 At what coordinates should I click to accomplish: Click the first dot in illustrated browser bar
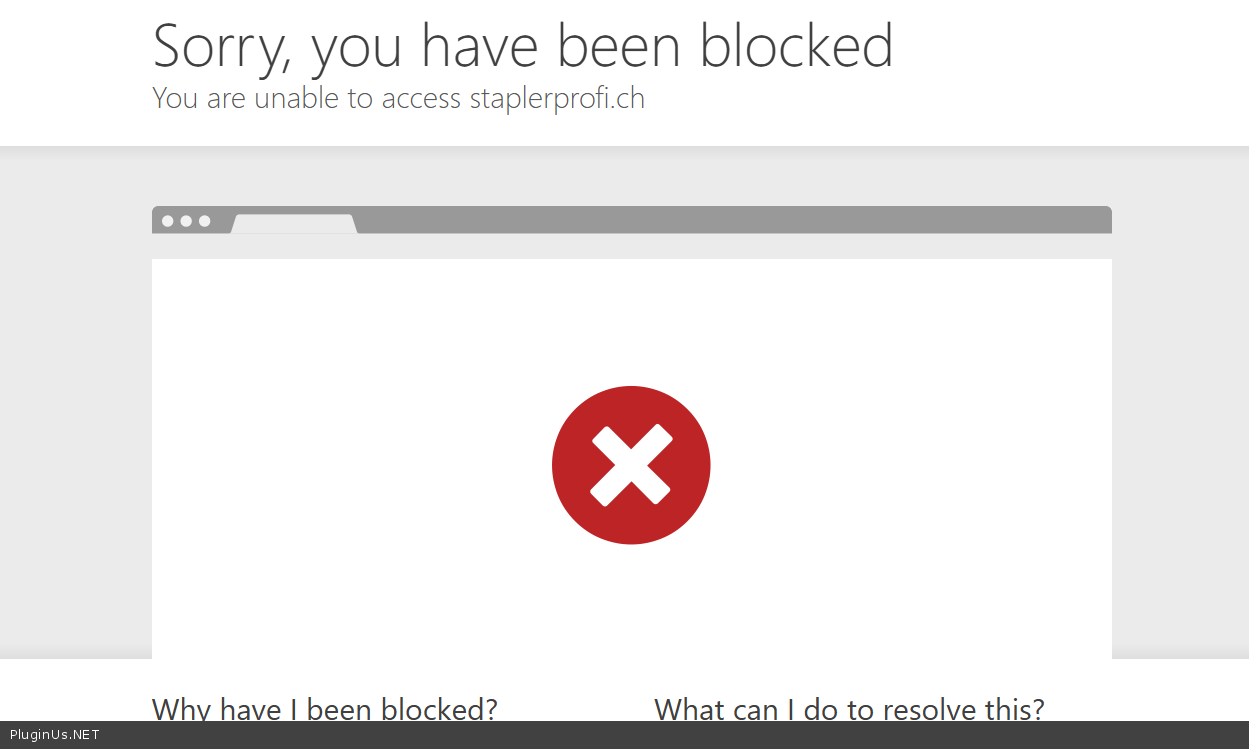click(168, 221)
